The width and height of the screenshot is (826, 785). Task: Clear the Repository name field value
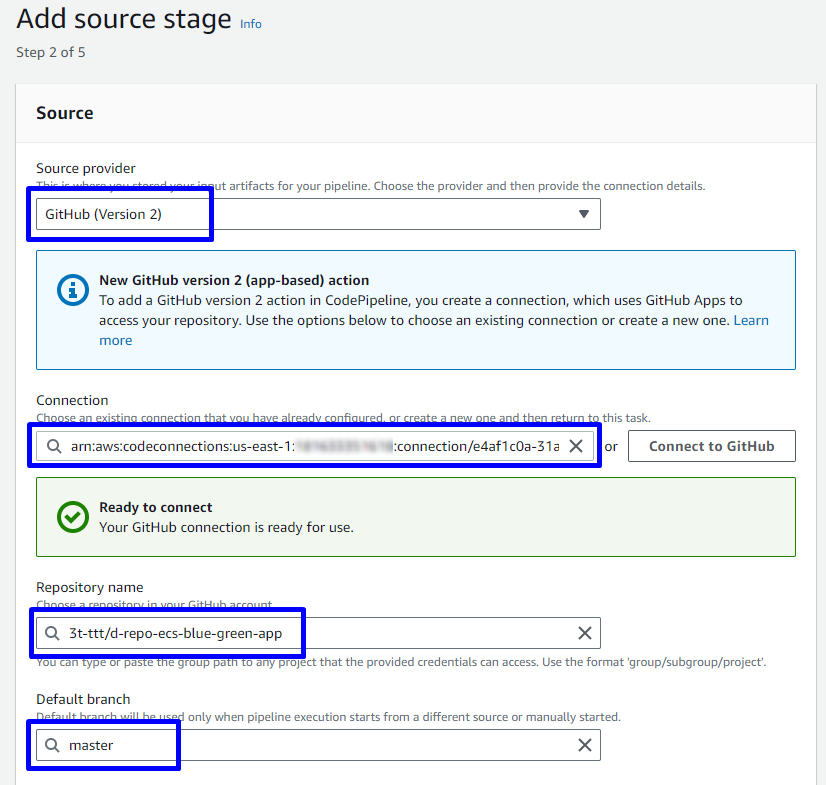point(585,632)
